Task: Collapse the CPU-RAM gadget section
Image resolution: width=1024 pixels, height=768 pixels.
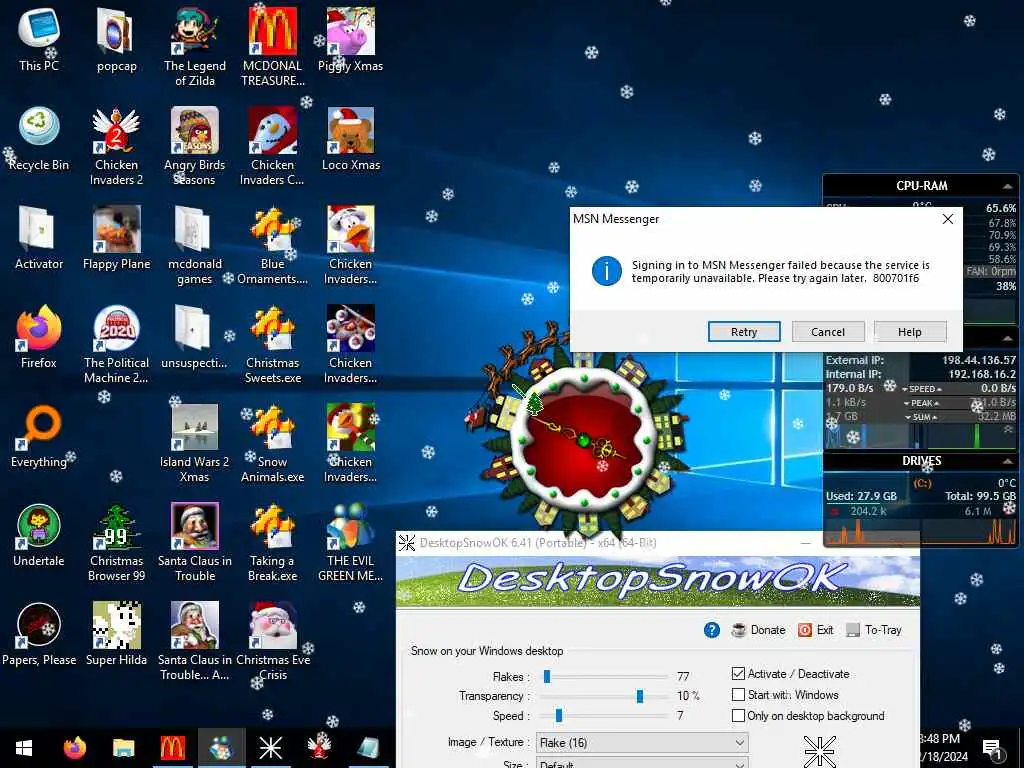Action: 1007,186
